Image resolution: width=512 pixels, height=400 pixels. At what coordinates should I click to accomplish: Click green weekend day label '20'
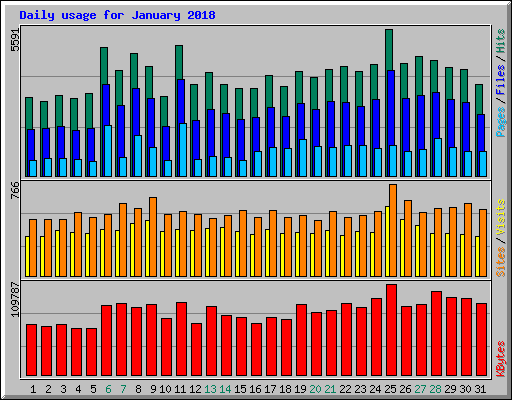click(x=315, y=389)
